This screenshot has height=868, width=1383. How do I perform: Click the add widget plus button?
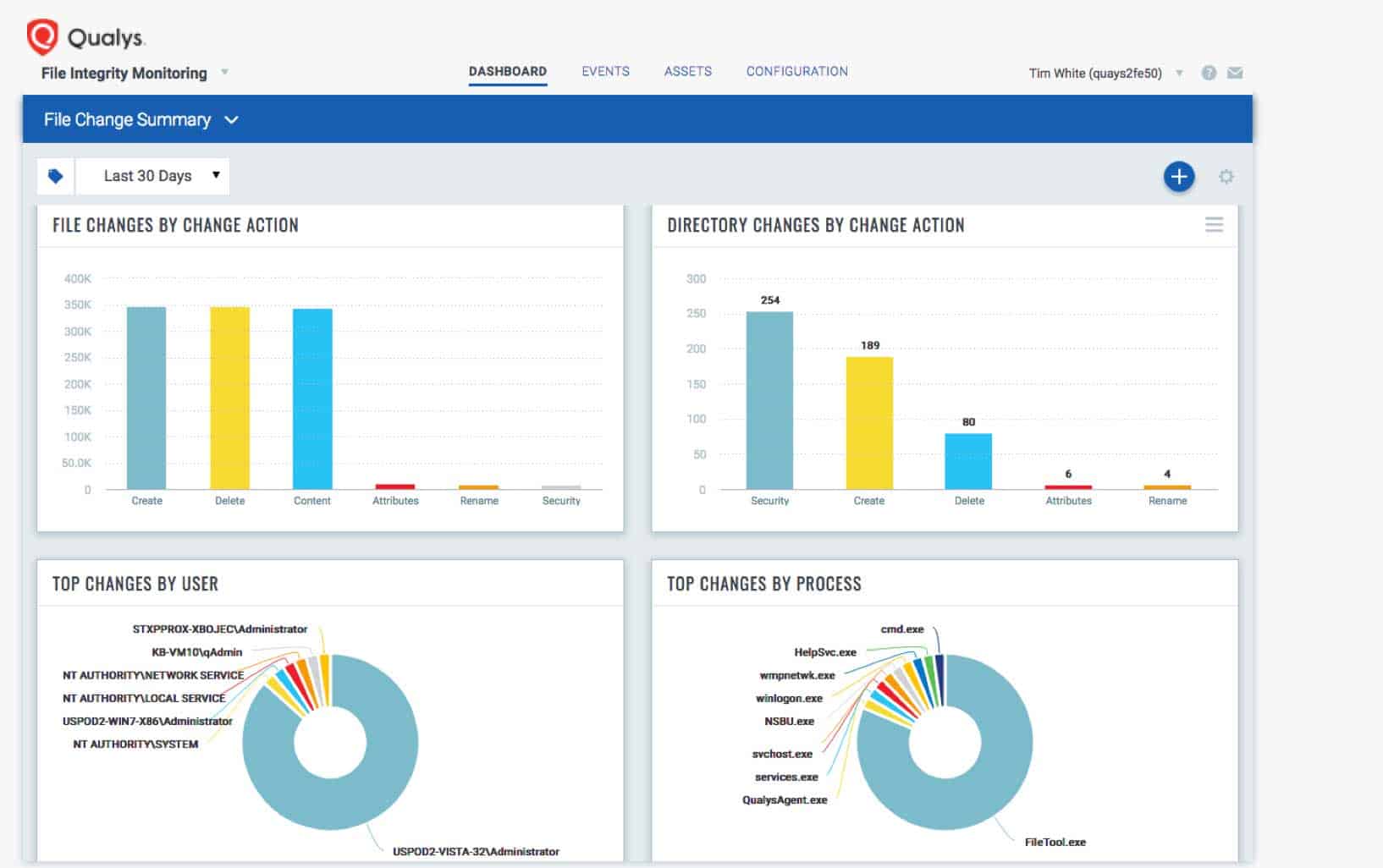pos(1178,176)
